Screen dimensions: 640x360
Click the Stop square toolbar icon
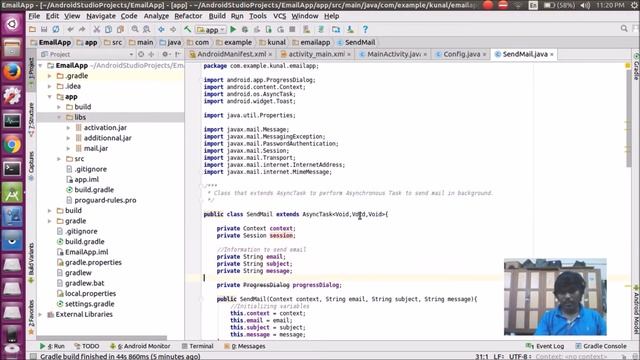click(x=292, y=29)
